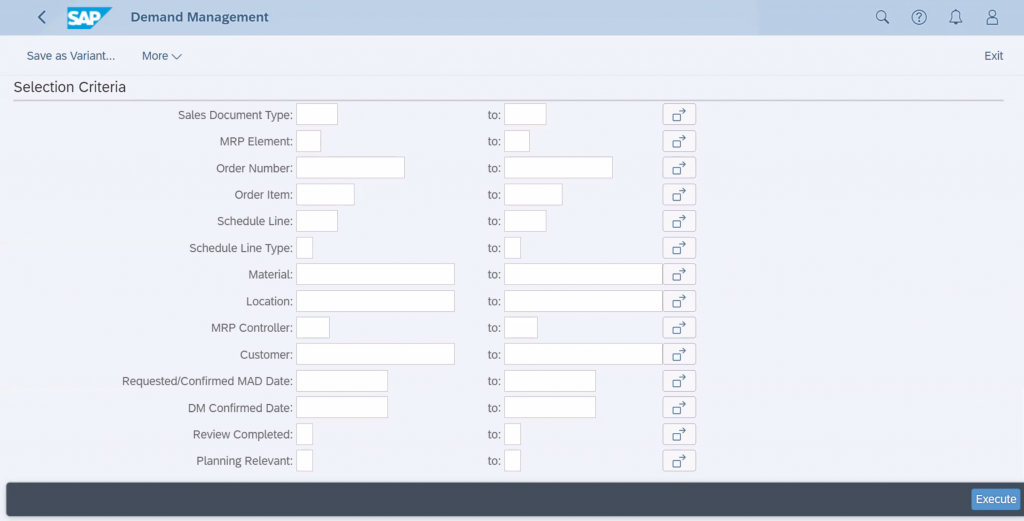Screen dimensions: 1024x521
Task: Open the notifications bell icon
Action: click(x=955, y=17)
